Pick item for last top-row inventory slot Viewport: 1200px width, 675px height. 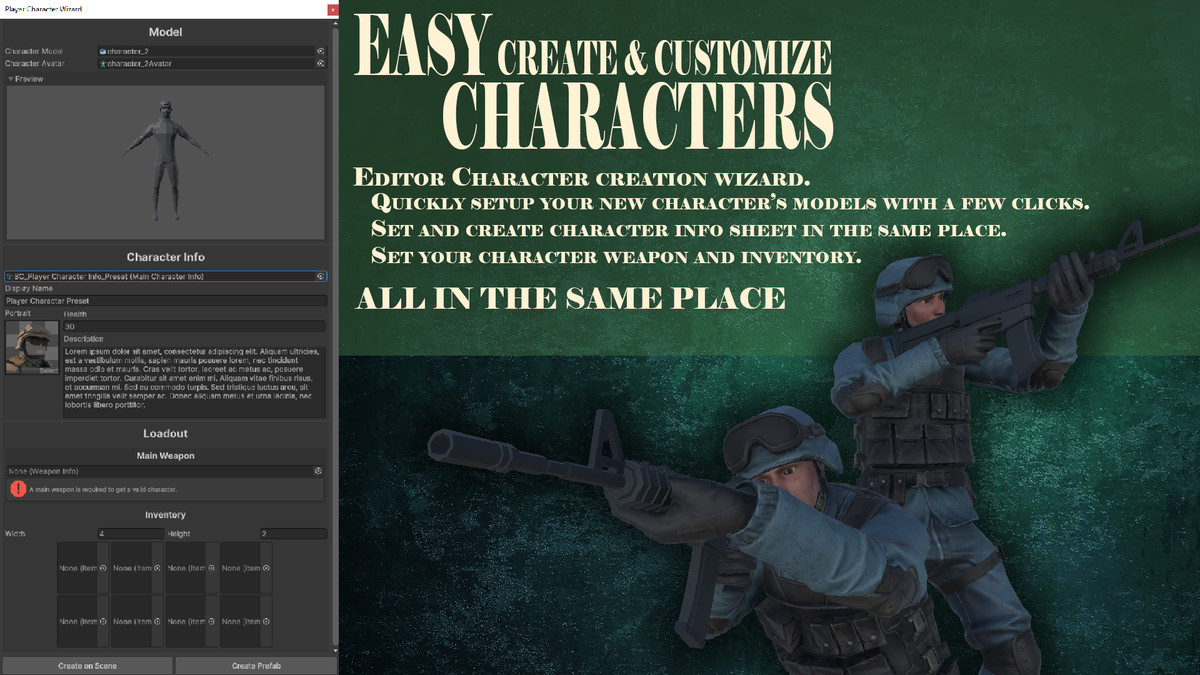pos(265,568)
